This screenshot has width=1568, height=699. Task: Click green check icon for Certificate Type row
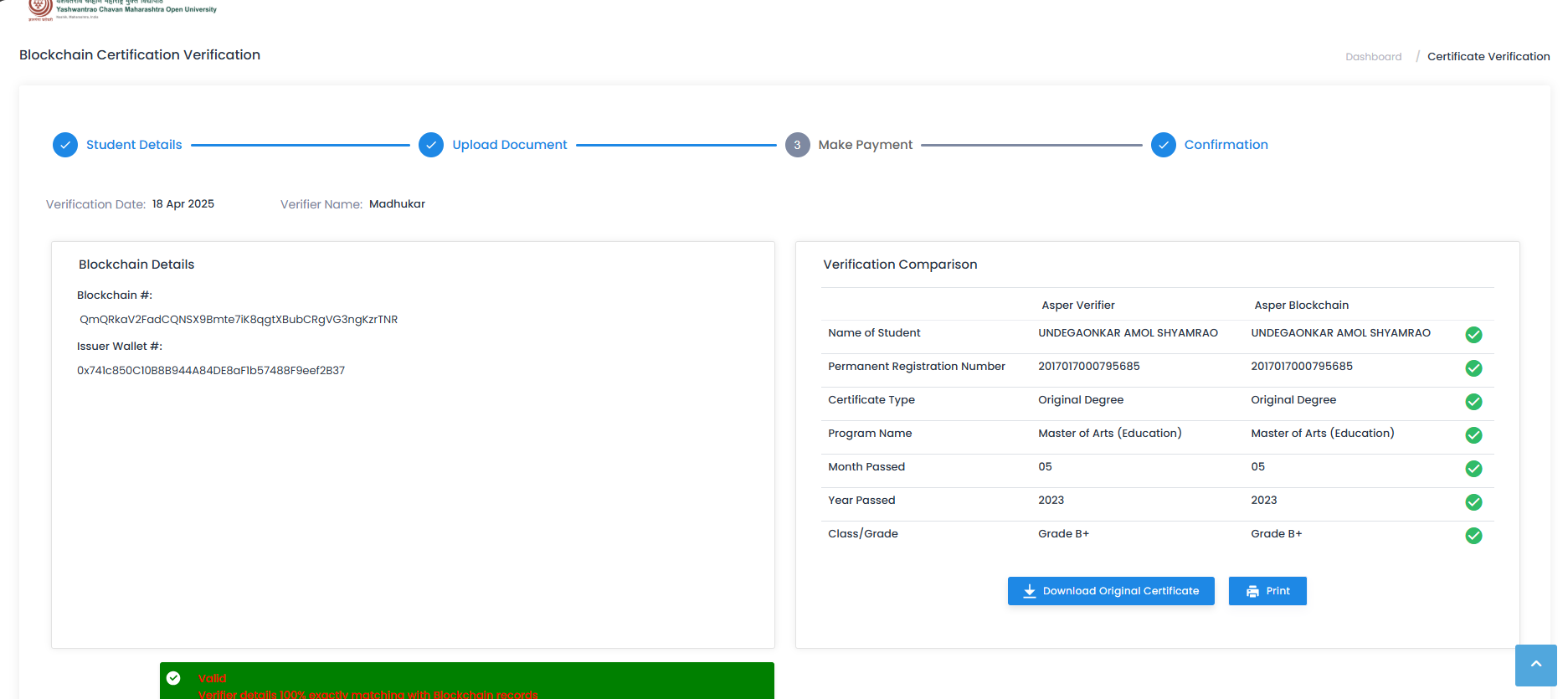pyautogui.click(x=1473, y=402)
